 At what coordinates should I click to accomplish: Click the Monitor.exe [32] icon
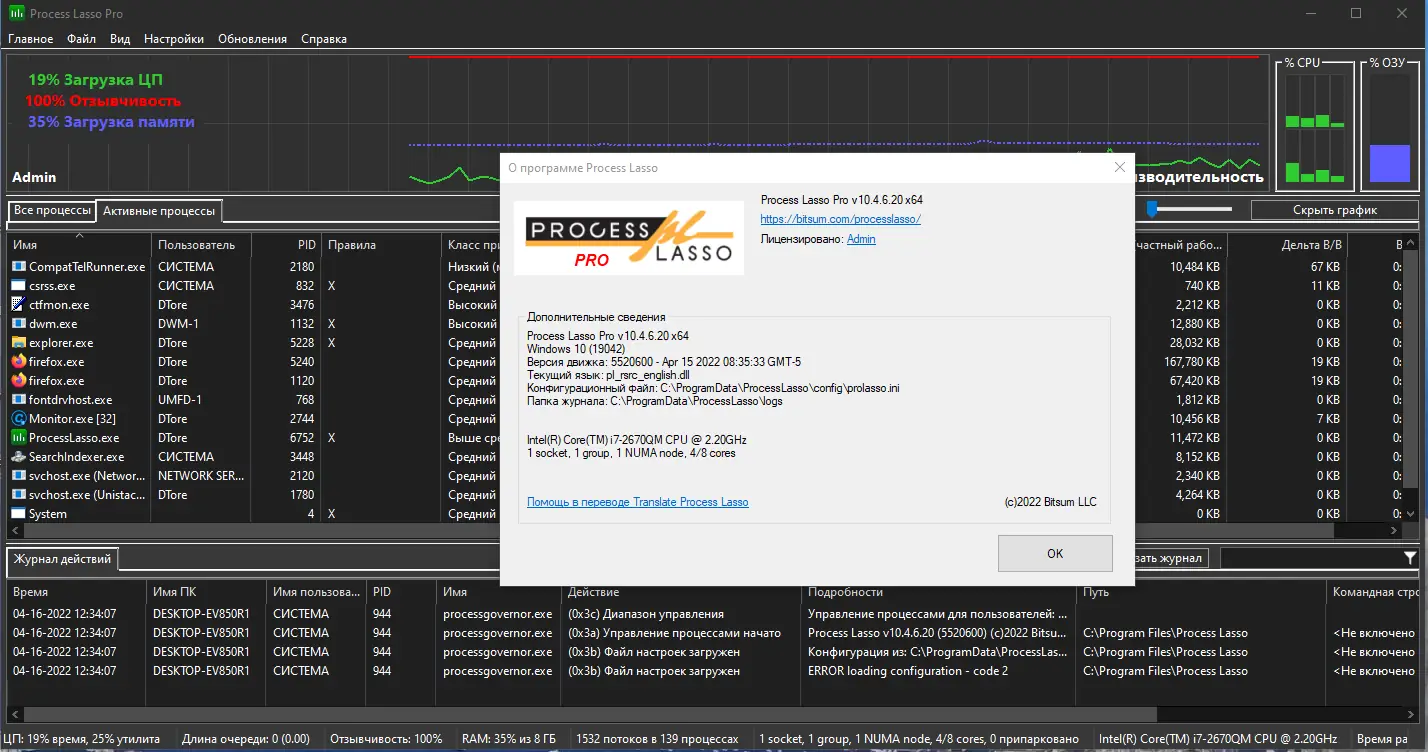pyautogui.click(x=19, y=419)
